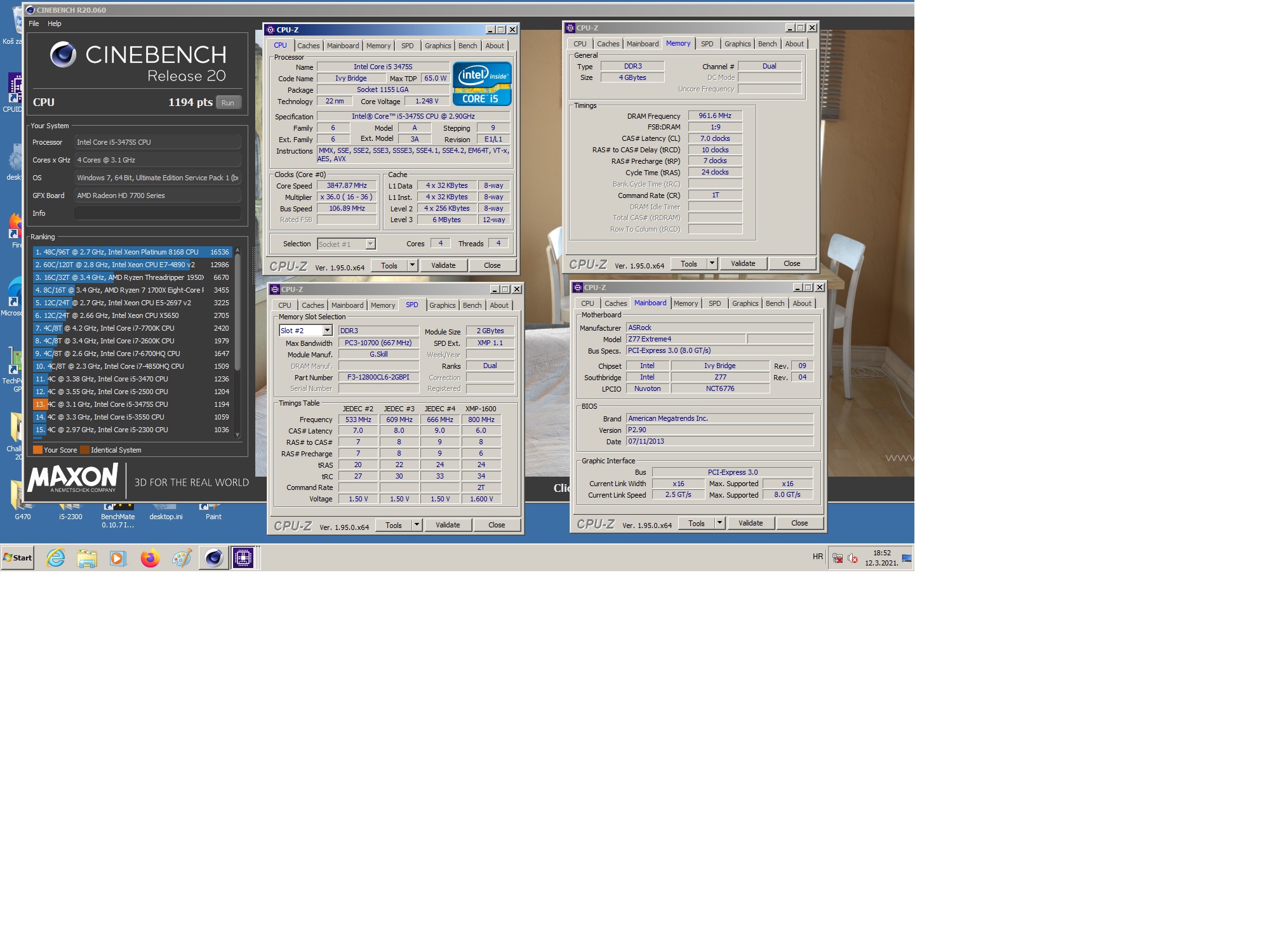Click Core Speed value 3847.87 MHz
The width and height of the screenshot is (1270, 952).
[x=347, y=186]
